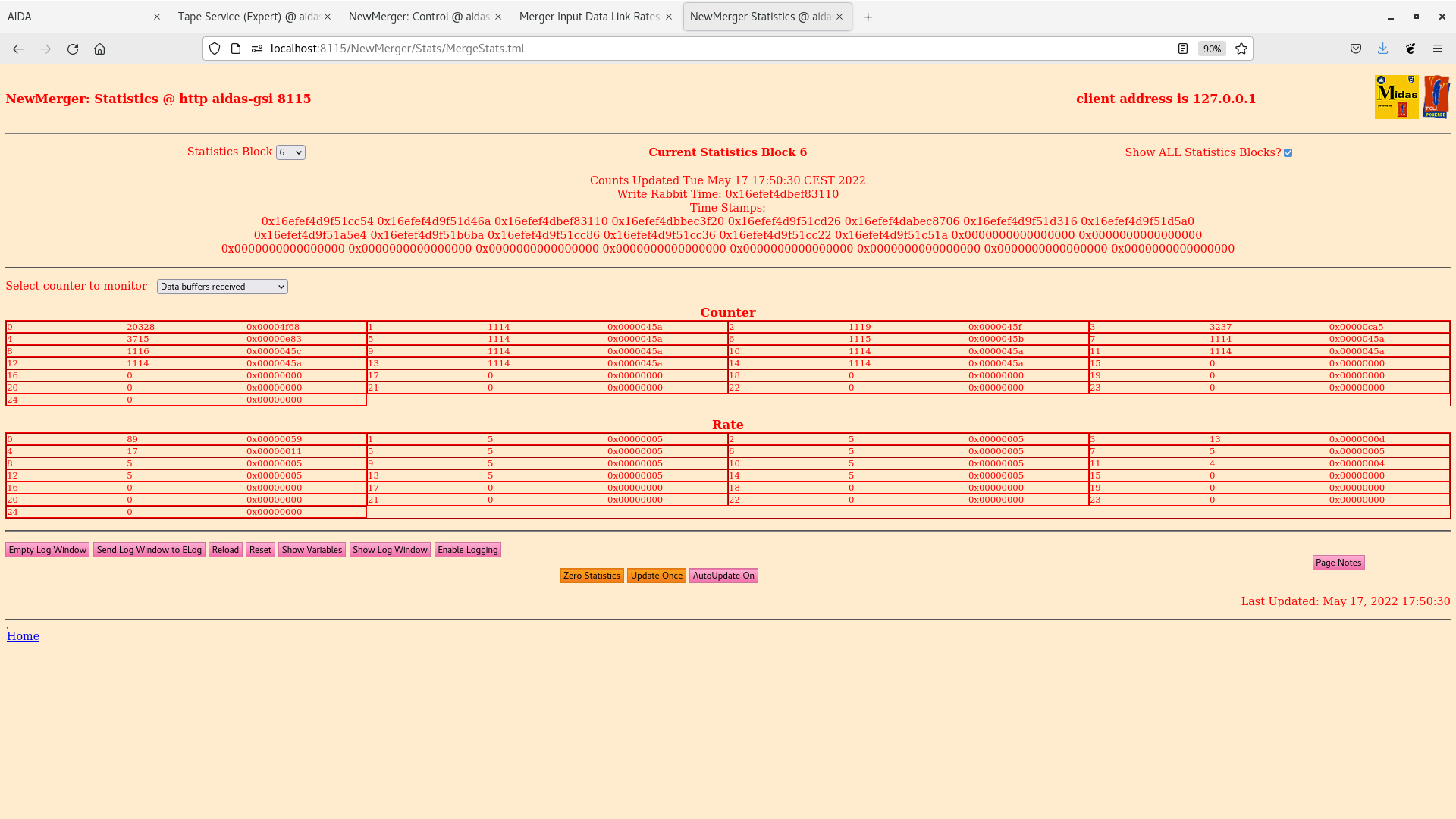Click the AutoUpdate On toggle button

point(723,576)
